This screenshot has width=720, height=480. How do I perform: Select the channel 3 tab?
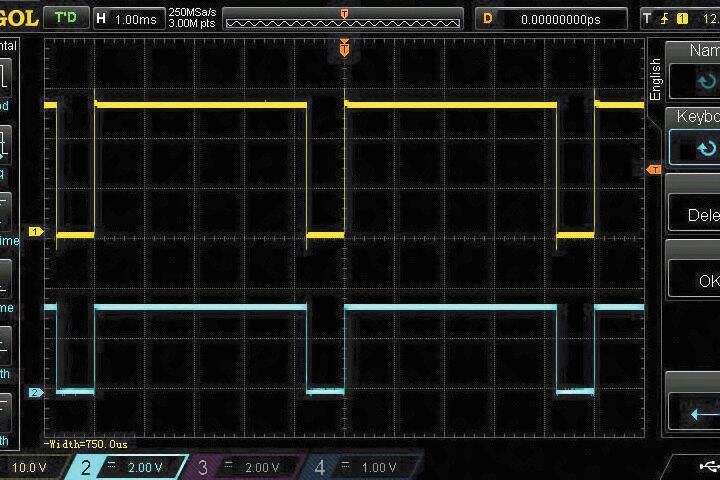point(247,467)
